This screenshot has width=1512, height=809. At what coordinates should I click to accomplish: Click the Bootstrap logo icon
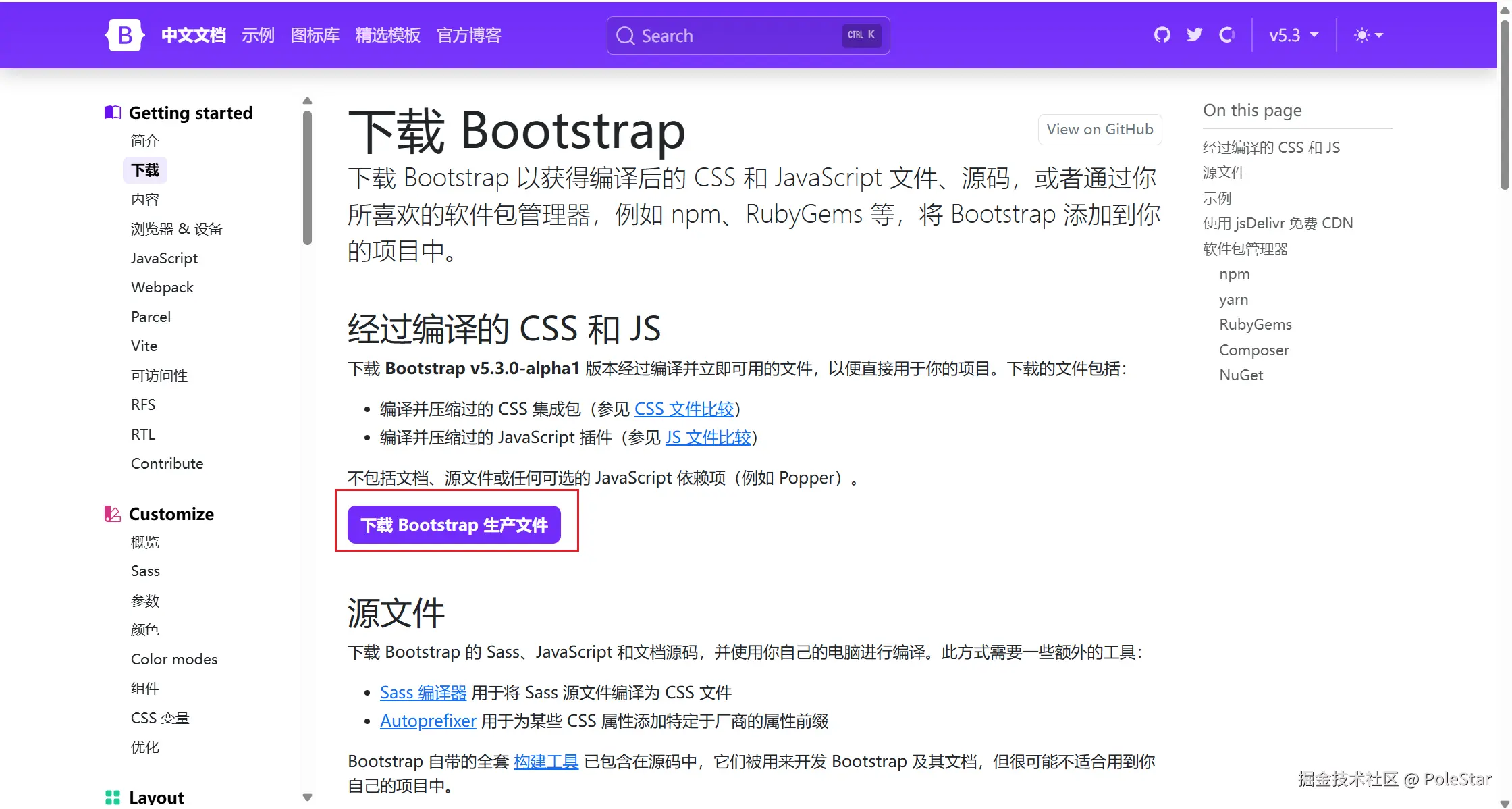125,35
